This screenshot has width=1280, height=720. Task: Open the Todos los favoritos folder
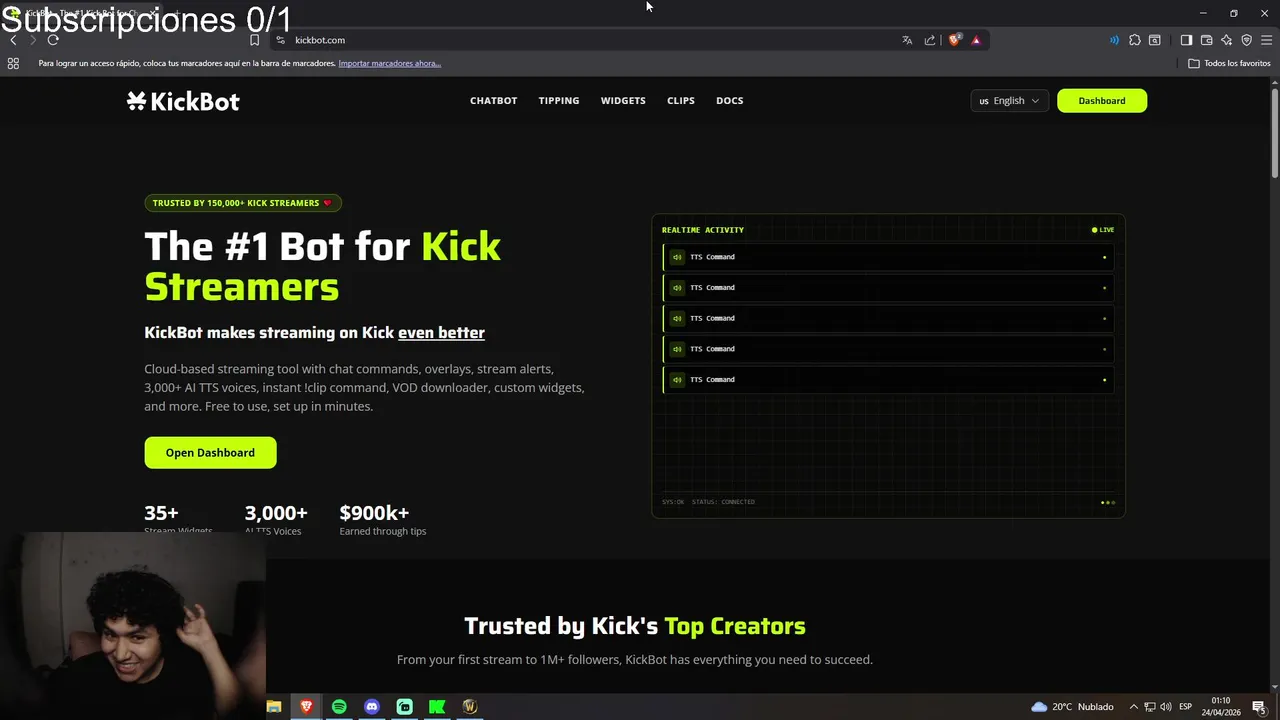[1229, 63]
